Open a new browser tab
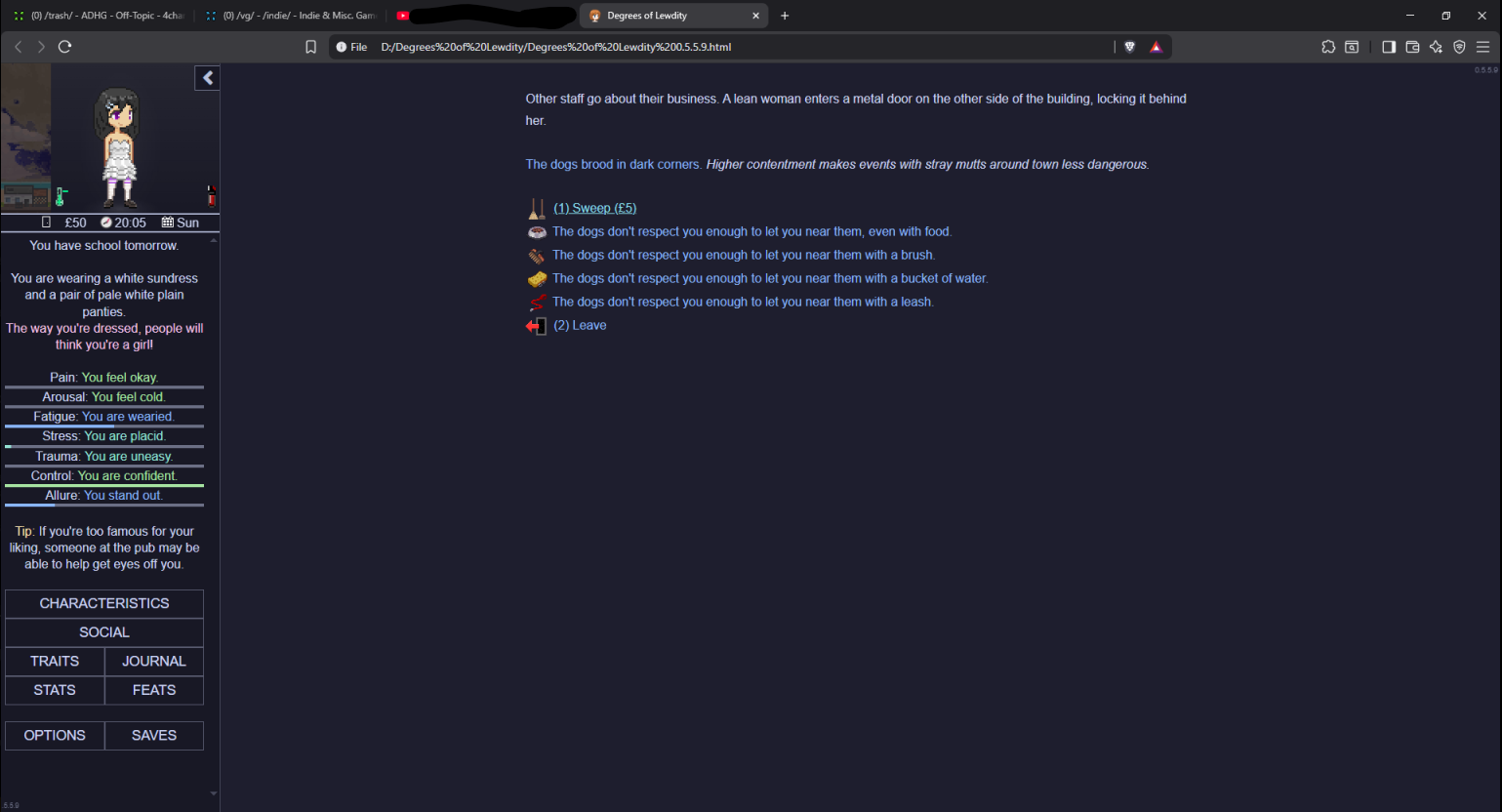The image size is (1502, 812). (x=785, y=16)
